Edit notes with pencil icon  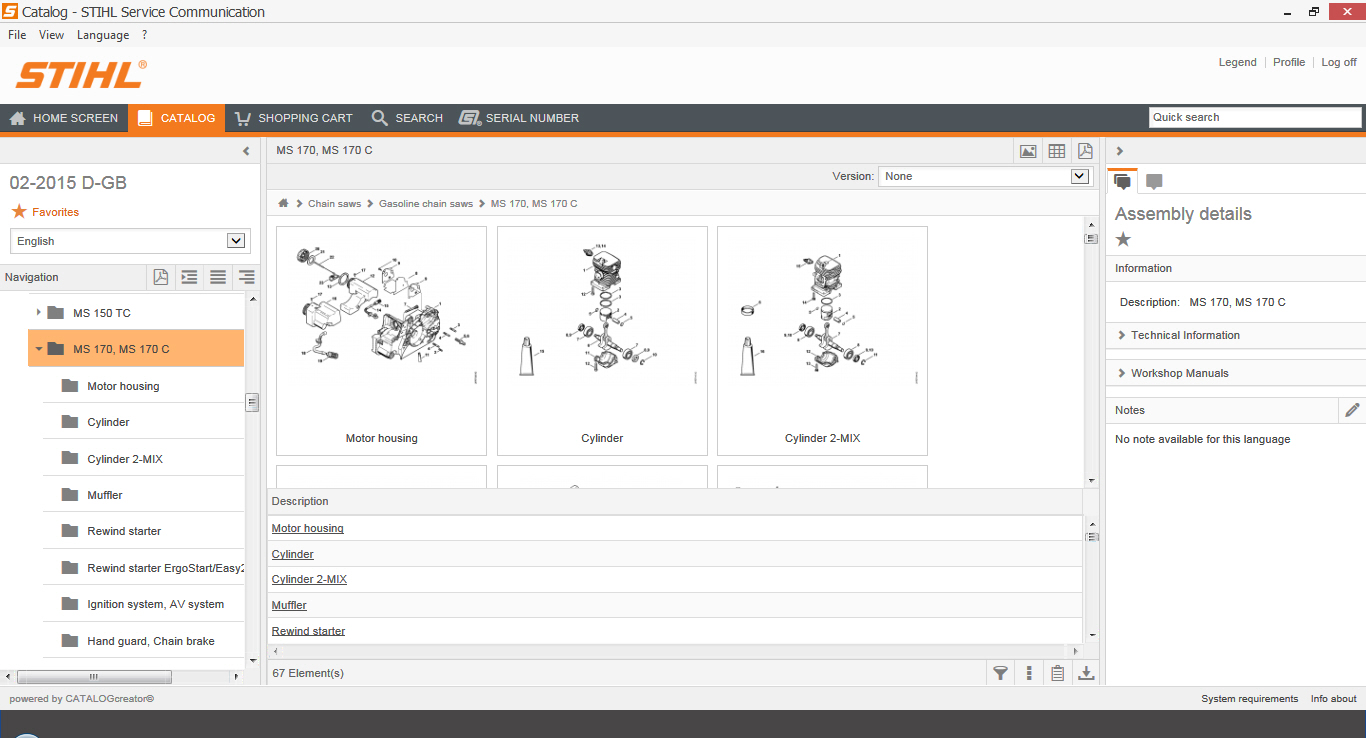[x=1352, y=410]
